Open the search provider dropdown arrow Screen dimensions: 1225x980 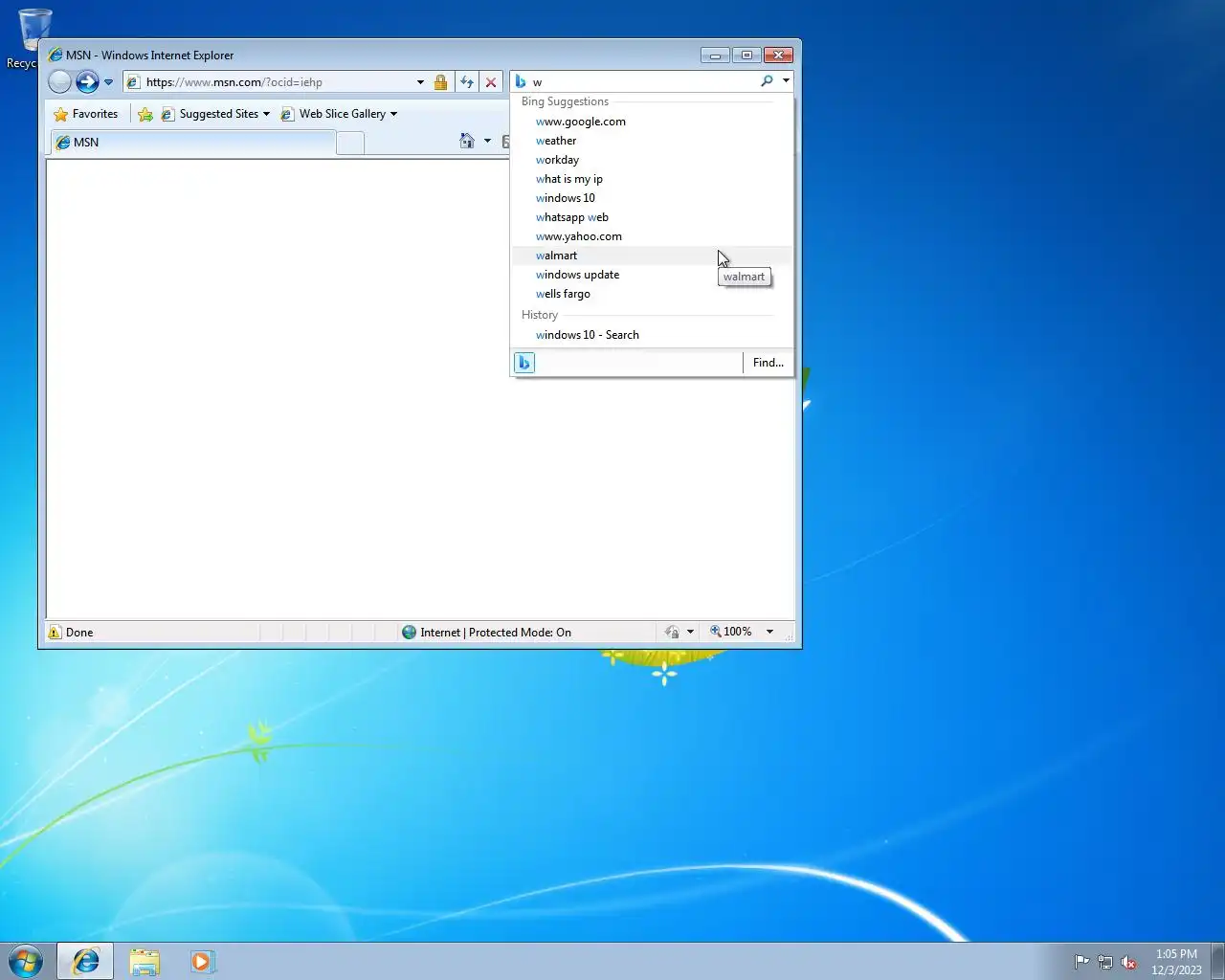click(786, 81)
